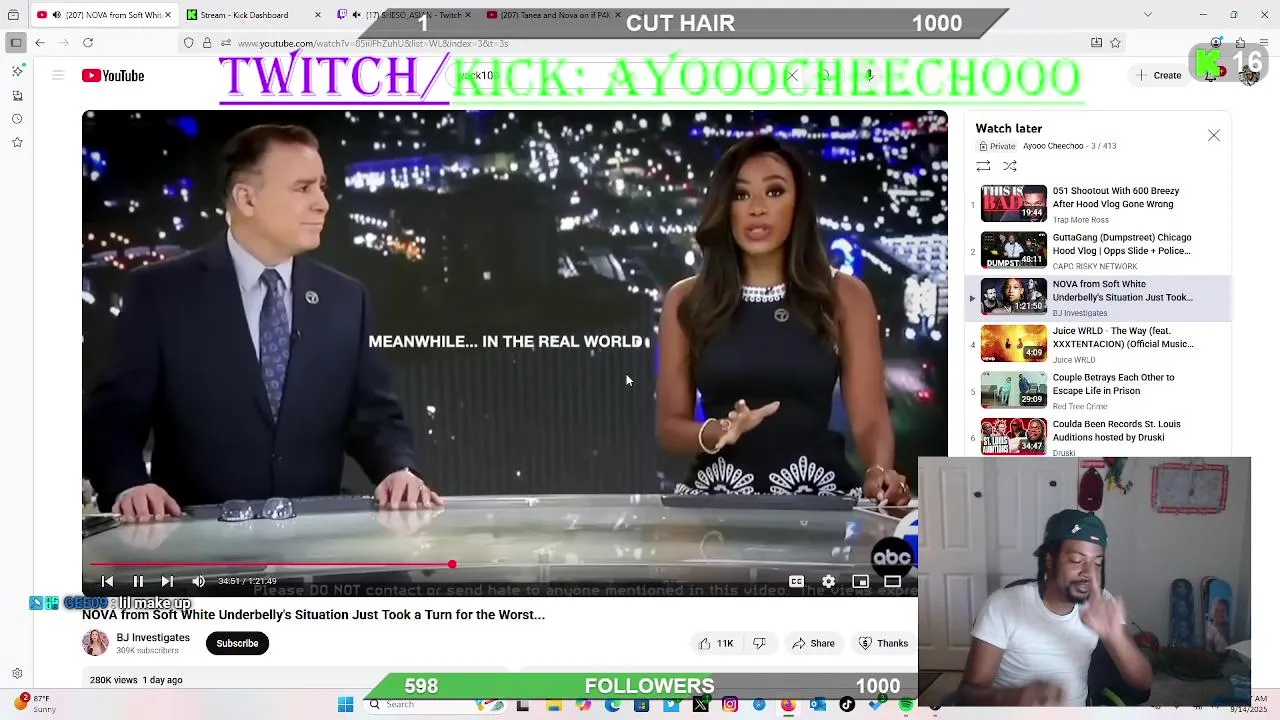This screenshot has width=1280, height=720.
Task: Open the browser sidebar toggle icon
Action: tap(15, 43)
